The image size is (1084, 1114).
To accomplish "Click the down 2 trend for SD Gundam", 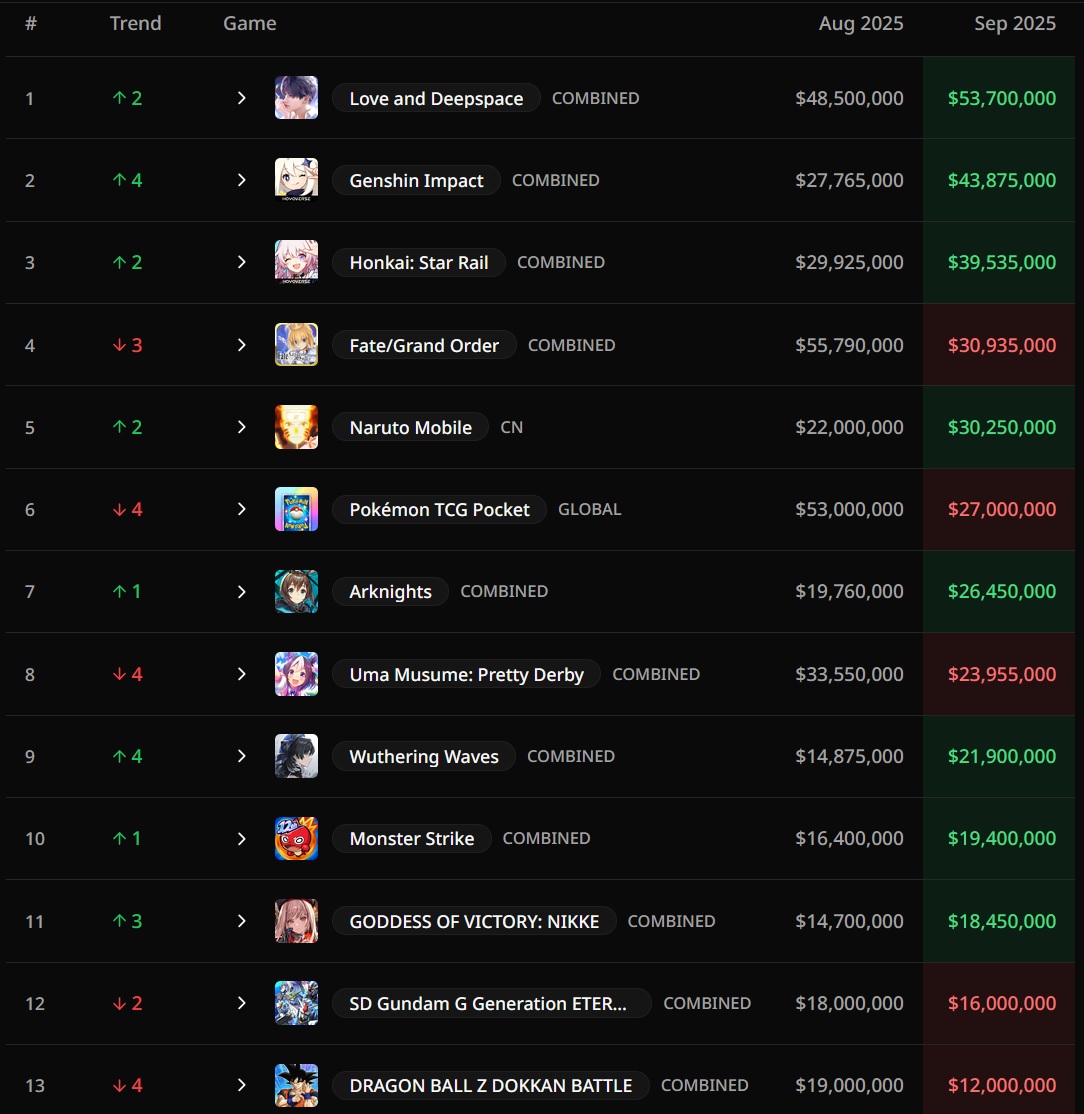I will tap(128, 1003).
